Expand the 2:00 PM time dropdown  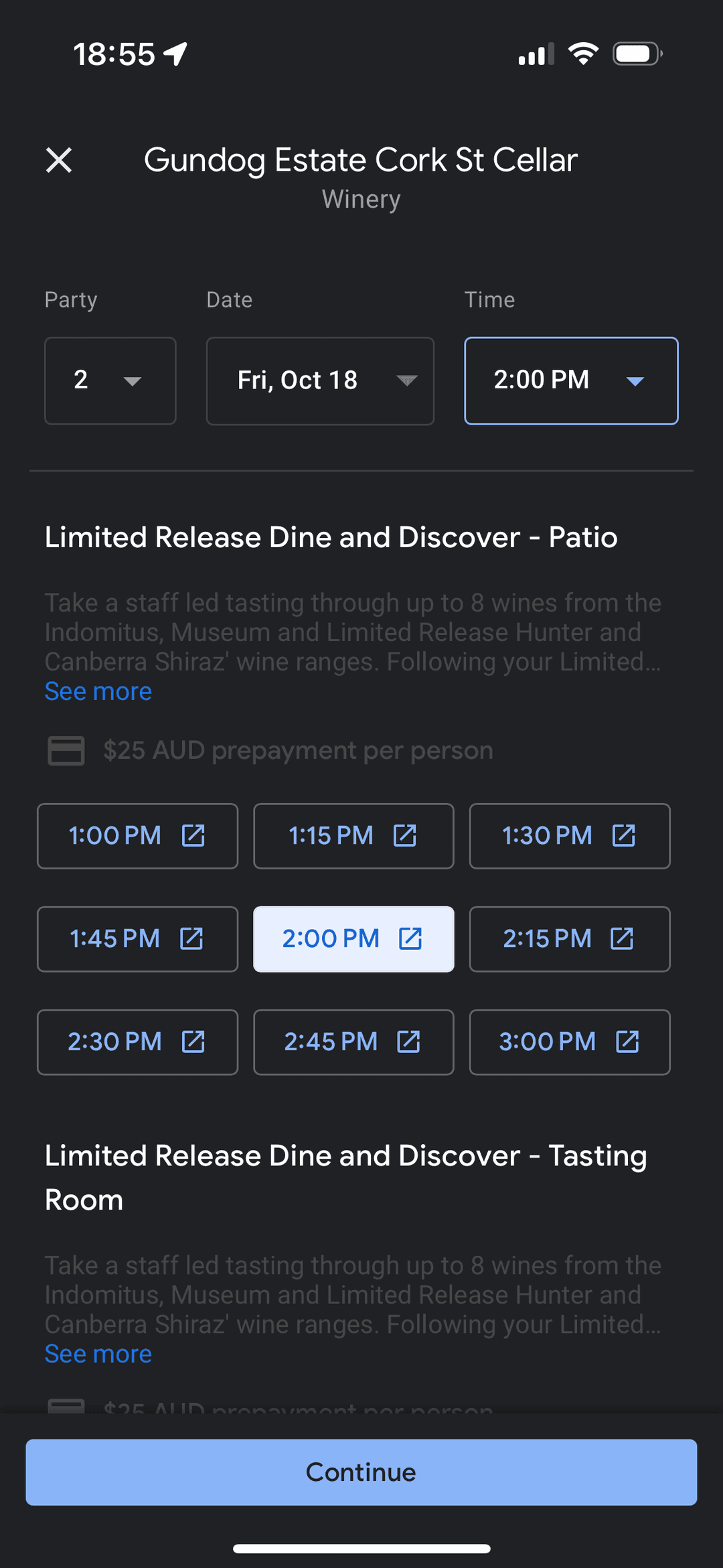570,380
